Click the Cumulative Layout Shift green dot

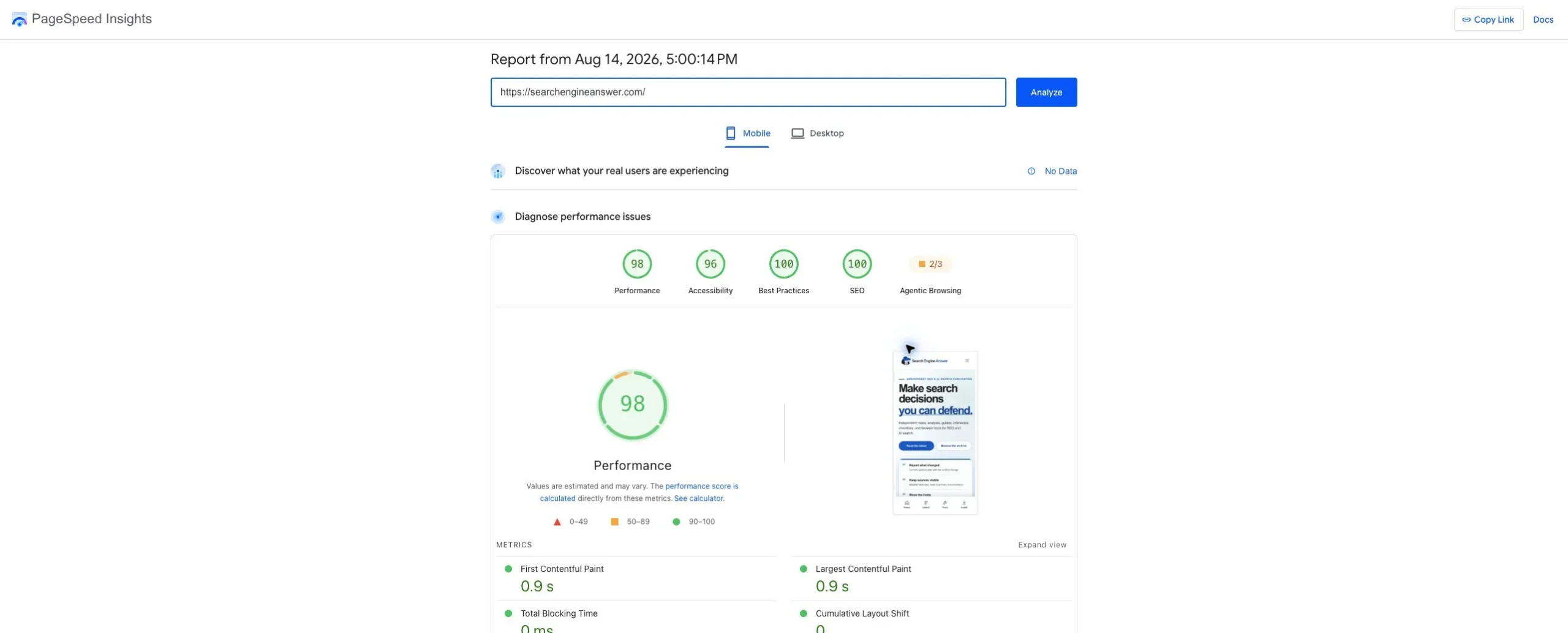coord(803,613)
